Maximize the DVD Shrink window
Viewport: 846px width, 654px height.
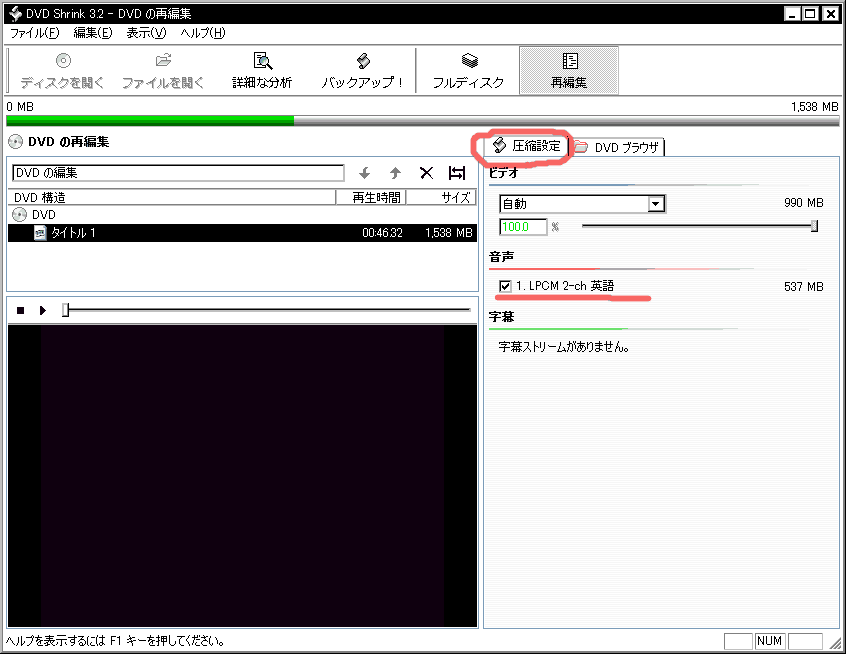pos(810,13)
